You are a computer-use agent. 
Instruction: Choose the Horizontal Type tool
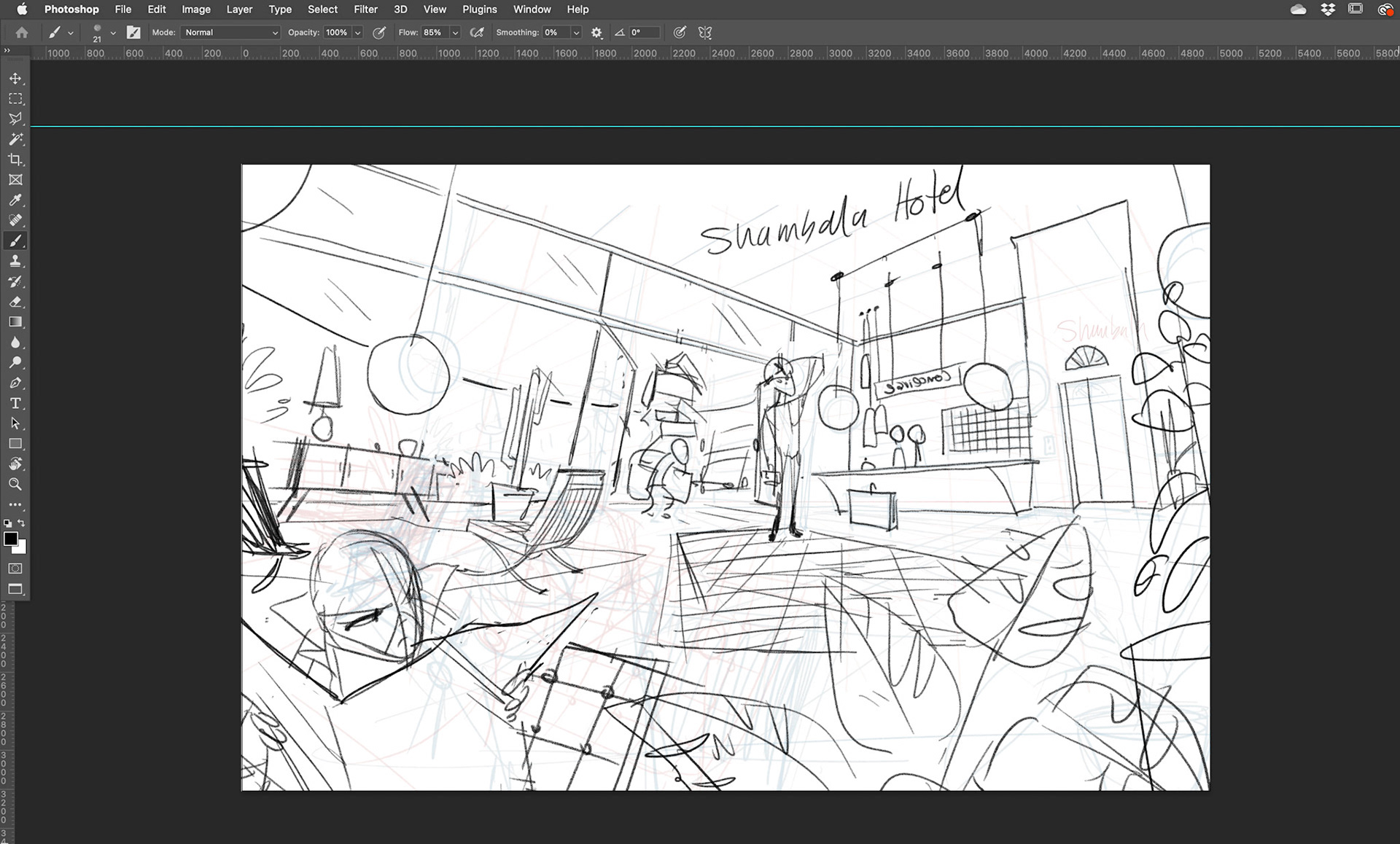point(16,403)
